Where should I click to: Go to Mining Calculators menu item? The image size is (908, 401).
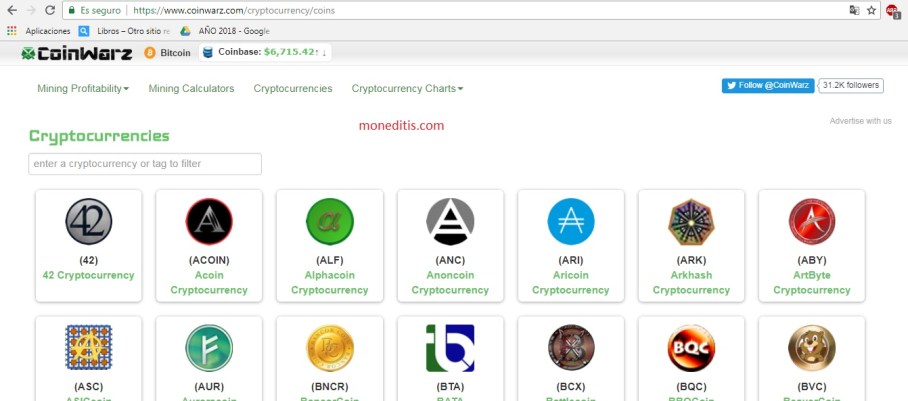tap(191, 89)
